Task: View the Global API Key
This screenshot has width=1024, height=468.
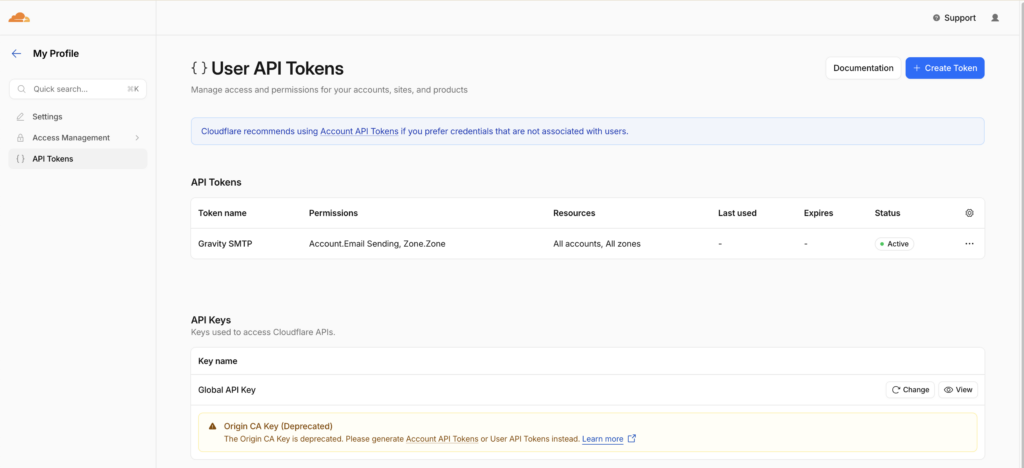Action: tap(958, 390)
